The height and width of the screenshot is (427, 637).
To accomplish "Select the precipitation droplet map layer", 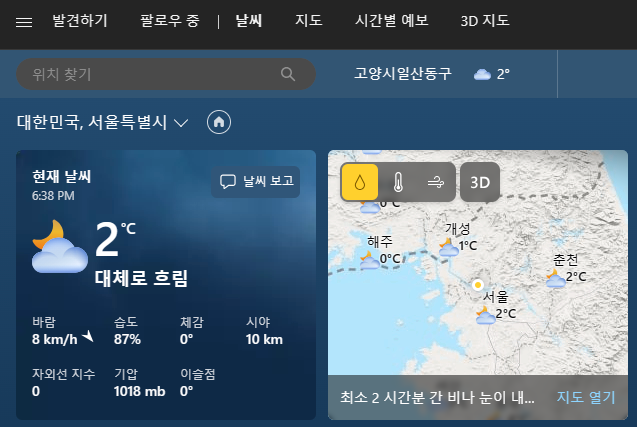I will click(360, 182).
